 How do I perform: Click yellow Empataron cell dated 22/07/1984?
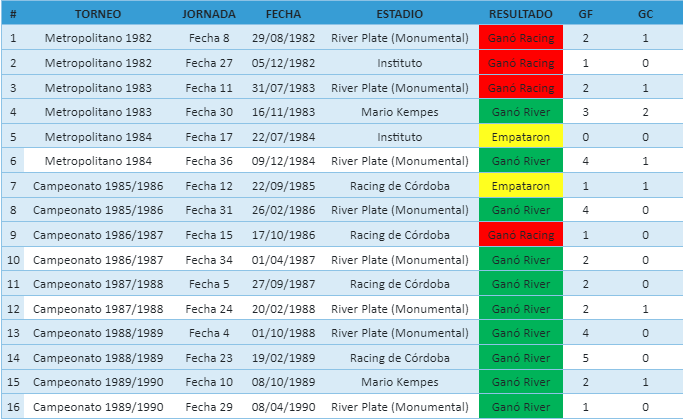pos(521,136)
